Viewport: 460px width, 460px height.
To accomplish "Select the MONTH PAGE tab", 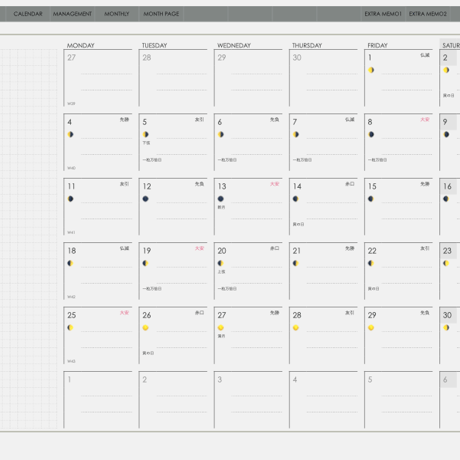I will [x=161, y=14].
